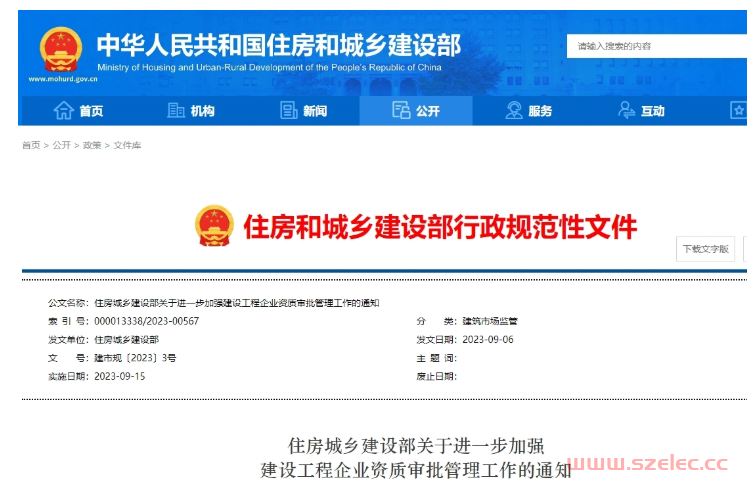Click the issuing unit value 住房城乡建设部
The image size is (747, 490).
(127, 340)
